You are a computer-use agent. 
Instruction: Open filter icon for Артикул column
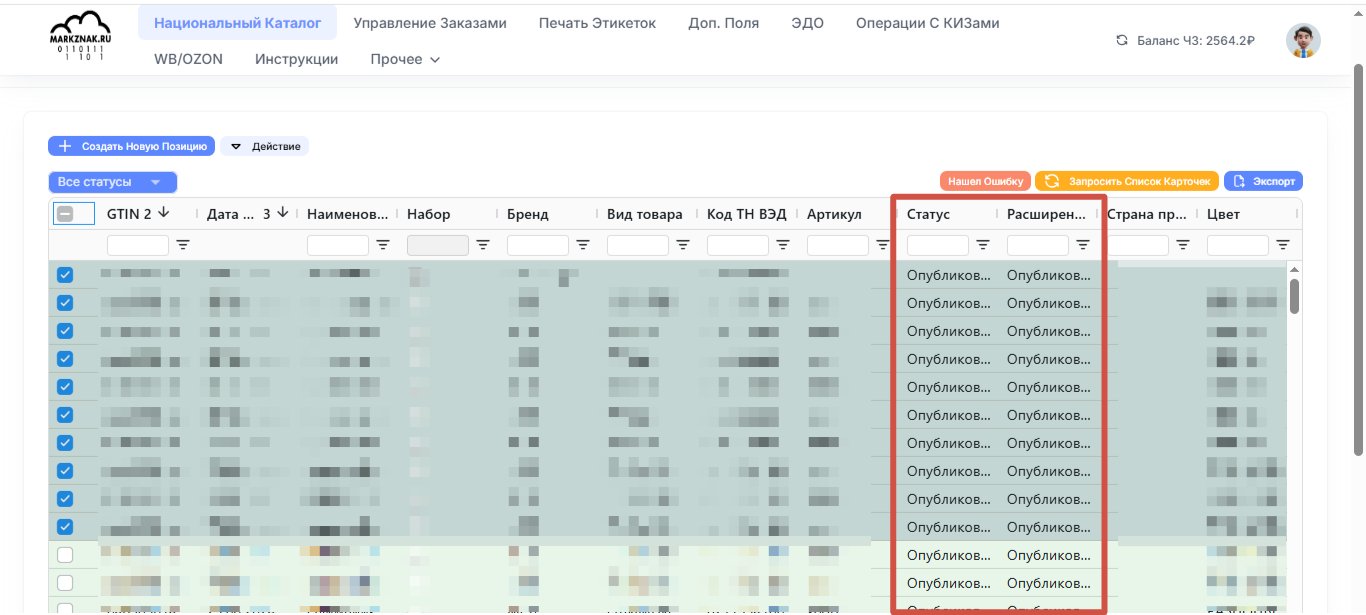pyautogui.click(x=883, y=244)
